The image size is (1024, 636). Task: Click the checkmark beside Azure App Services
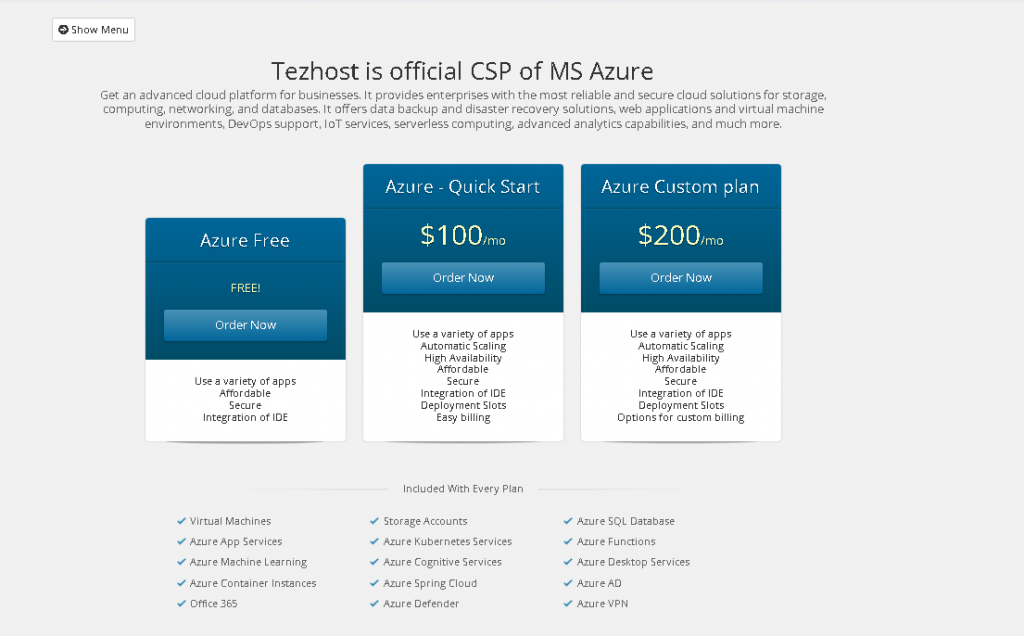[181, 542]
